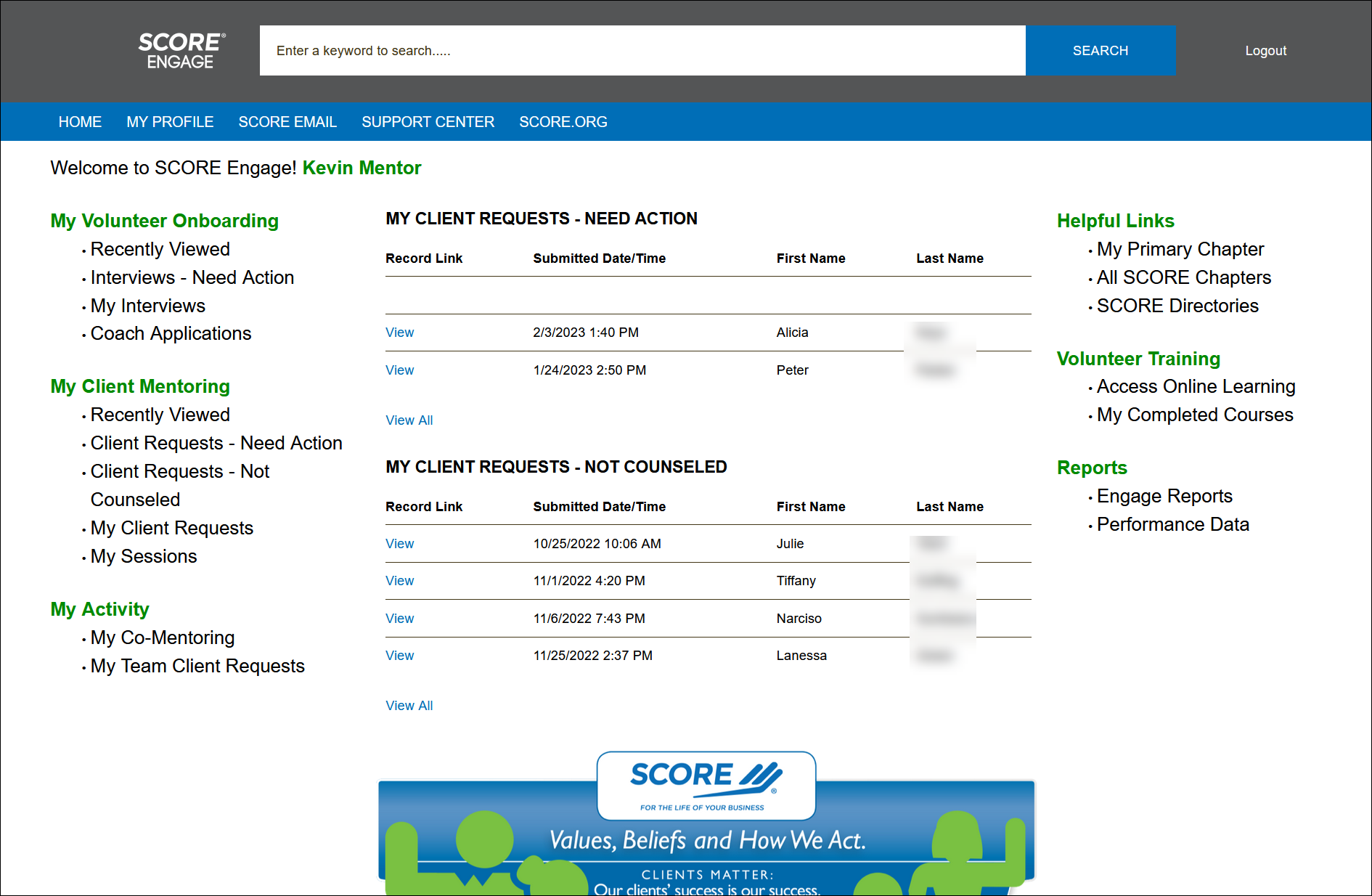View Alicia's client request record

coord(399,333)
